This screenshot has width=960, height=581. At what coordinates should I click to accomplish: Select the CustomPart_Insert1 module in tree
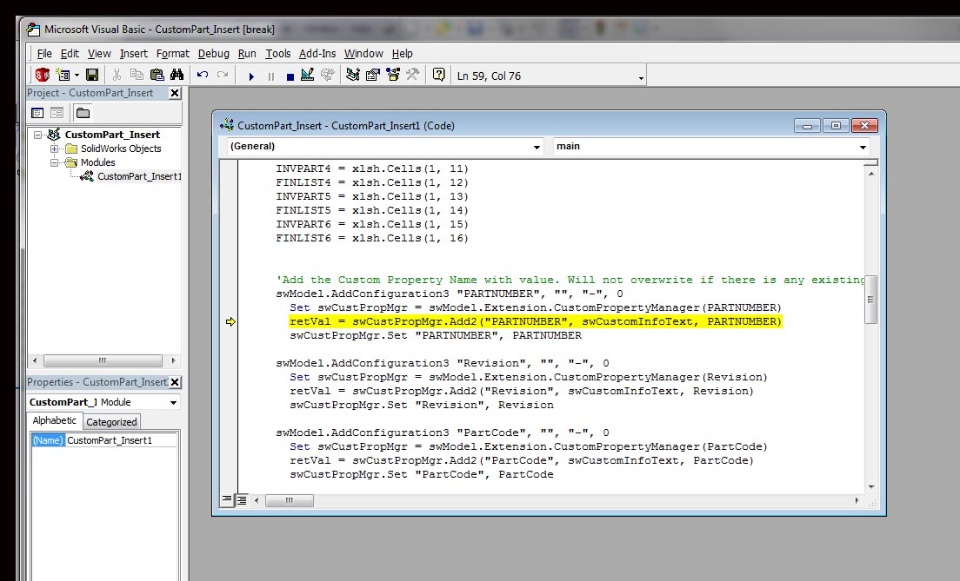(139, 177)
